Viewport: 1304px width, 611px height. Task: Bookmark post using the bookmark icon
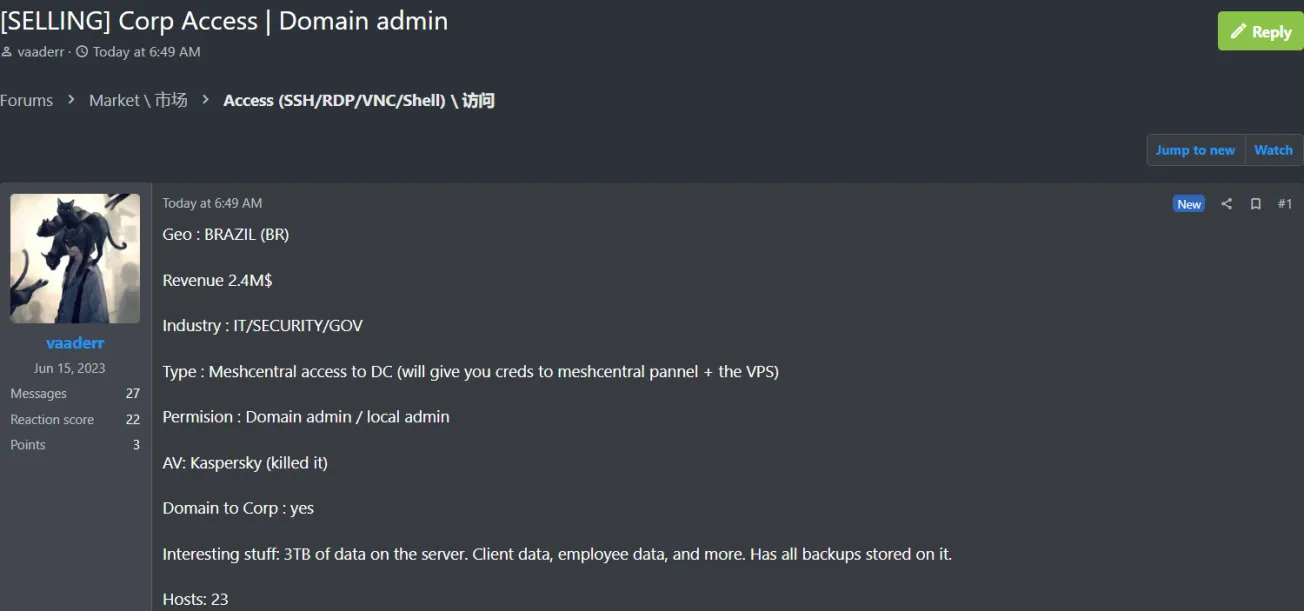[x=1255, y=204]
